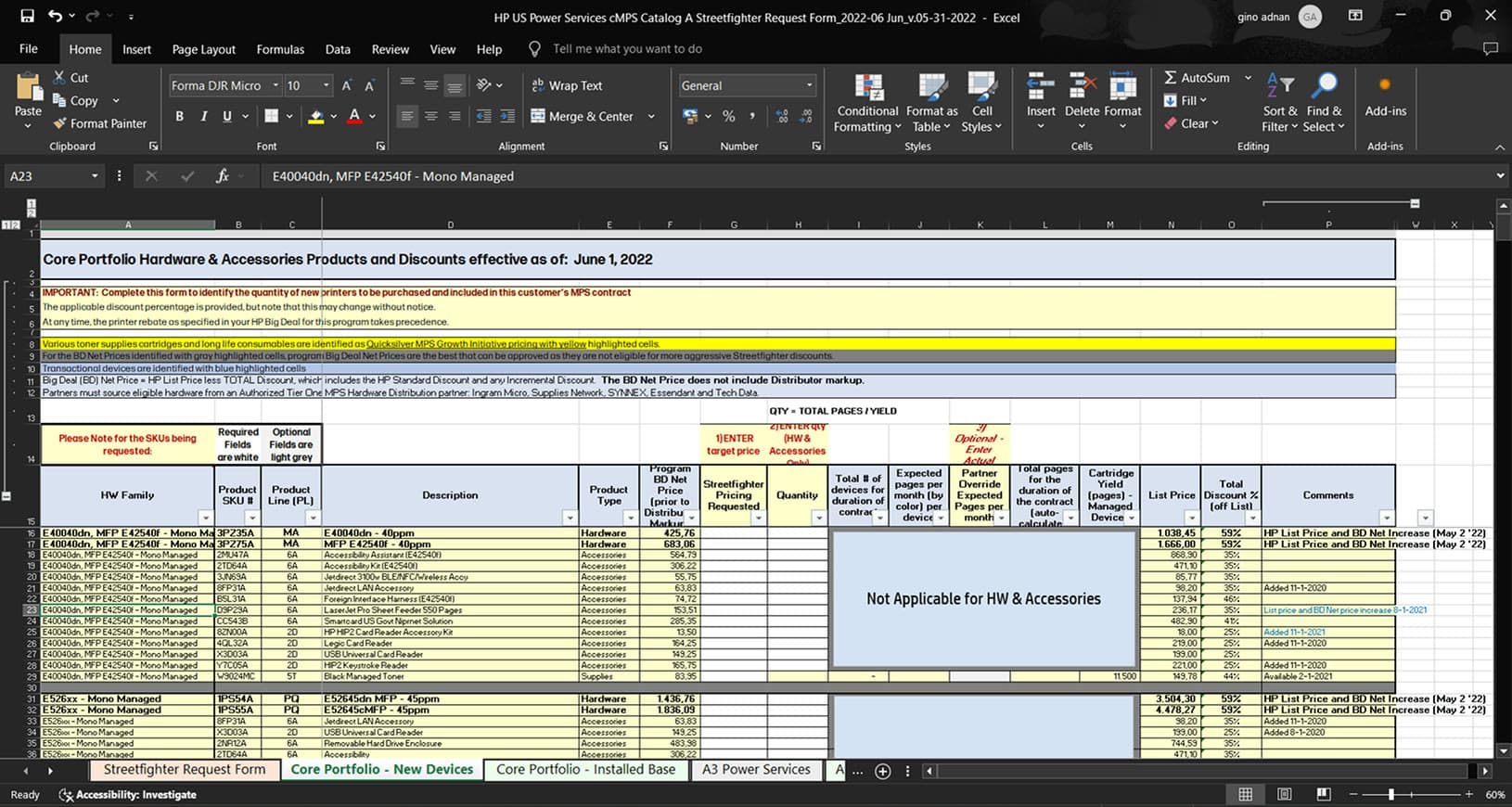Image resolution: width=1512 pixels, height=807 pixels.
Task: Align text to the right
Action: pos(455,116)
